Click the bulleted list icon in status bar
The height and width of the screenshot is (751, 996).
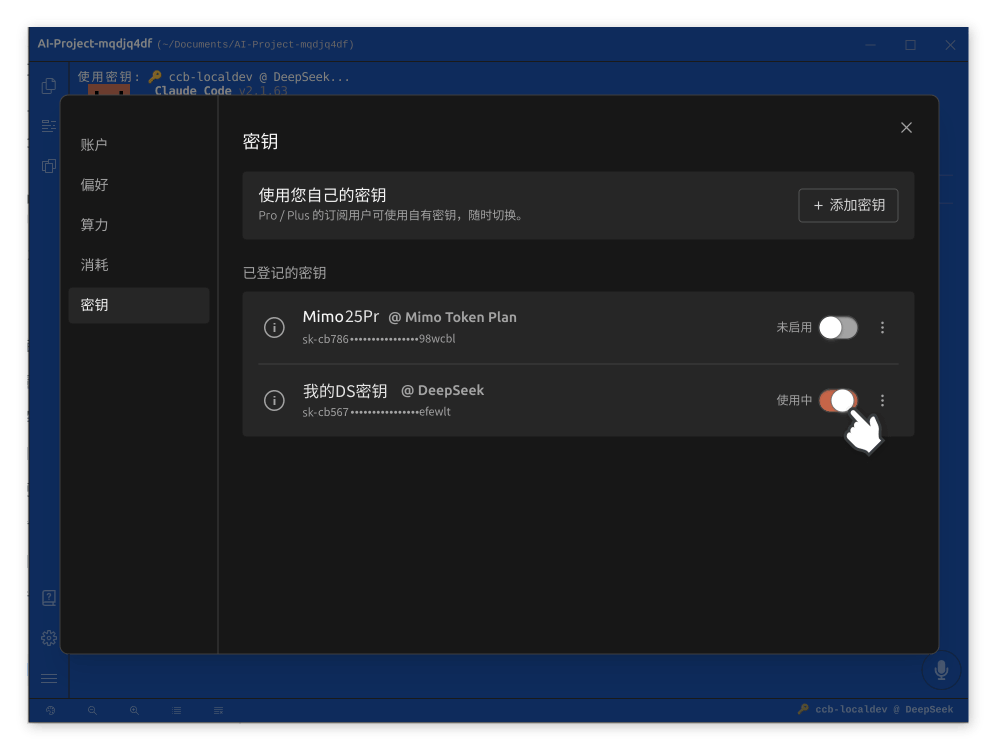point(177,710)
